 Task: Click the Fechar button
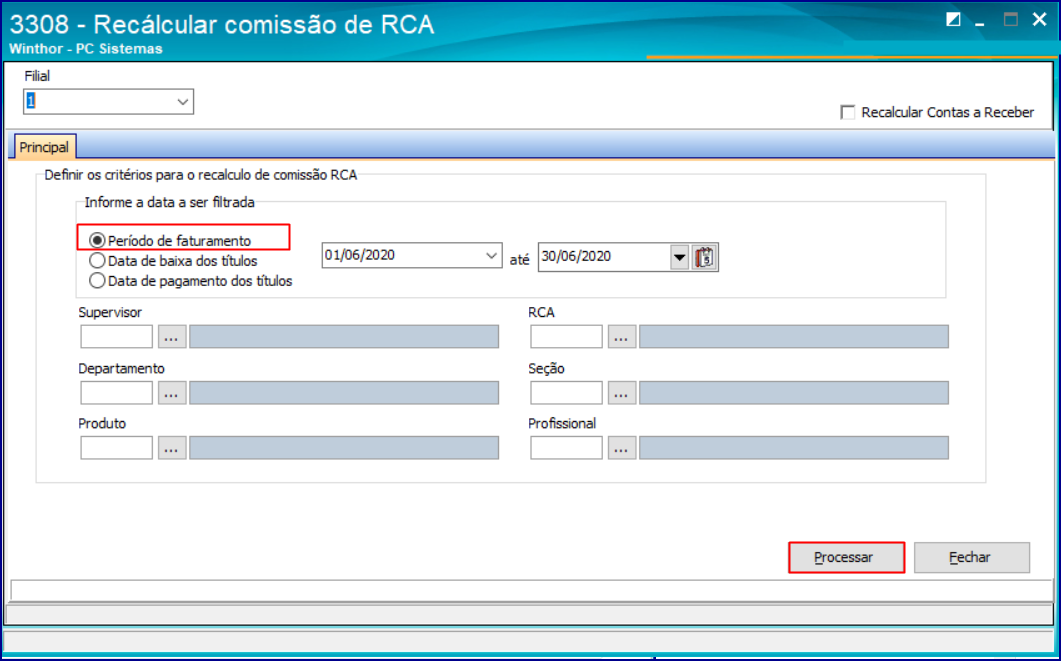click(x=972, y=557)
